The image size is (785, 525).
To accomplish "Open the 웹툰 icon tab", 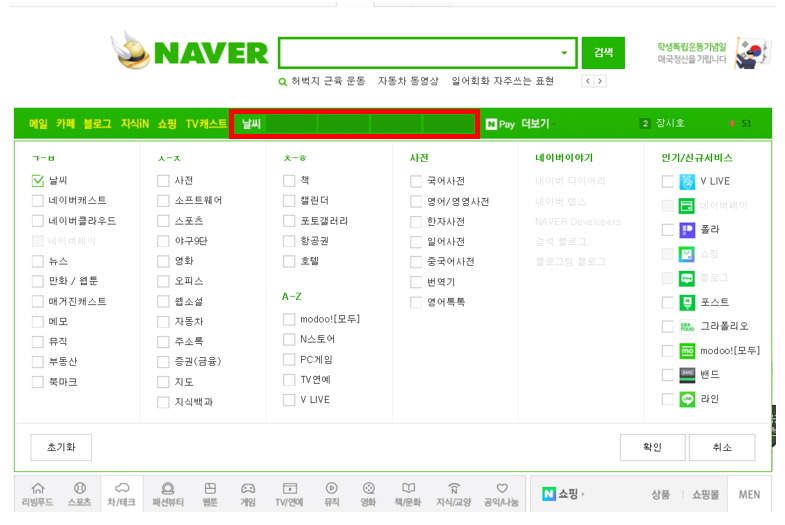I will click(210, 494).
